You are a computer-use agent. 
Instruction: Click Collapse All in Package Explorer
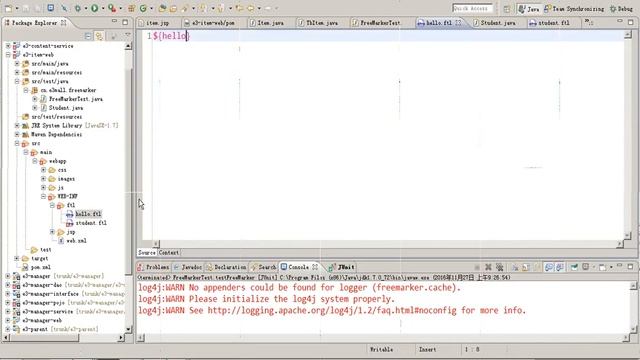[x=88, y=36]
